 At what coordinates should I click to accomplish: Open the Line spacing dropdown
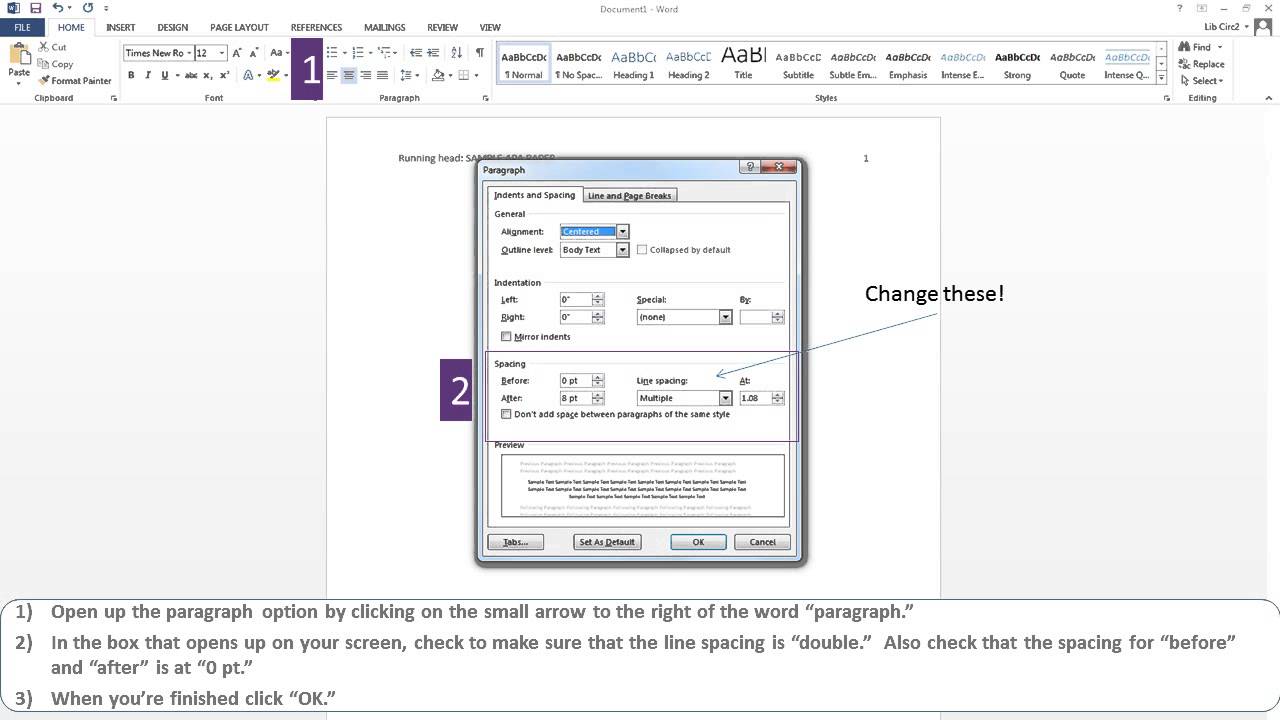(x=726, y=398)
